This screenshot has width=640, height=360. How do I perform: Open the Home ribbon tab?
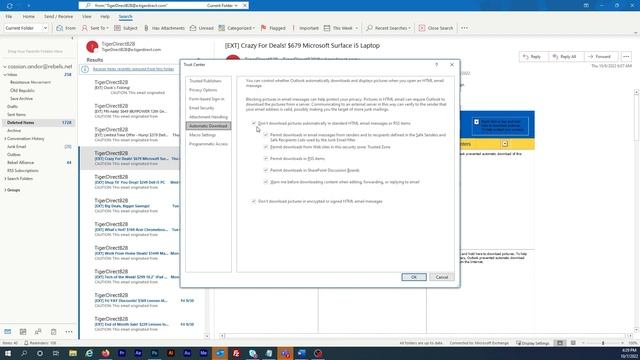(29, 17)
